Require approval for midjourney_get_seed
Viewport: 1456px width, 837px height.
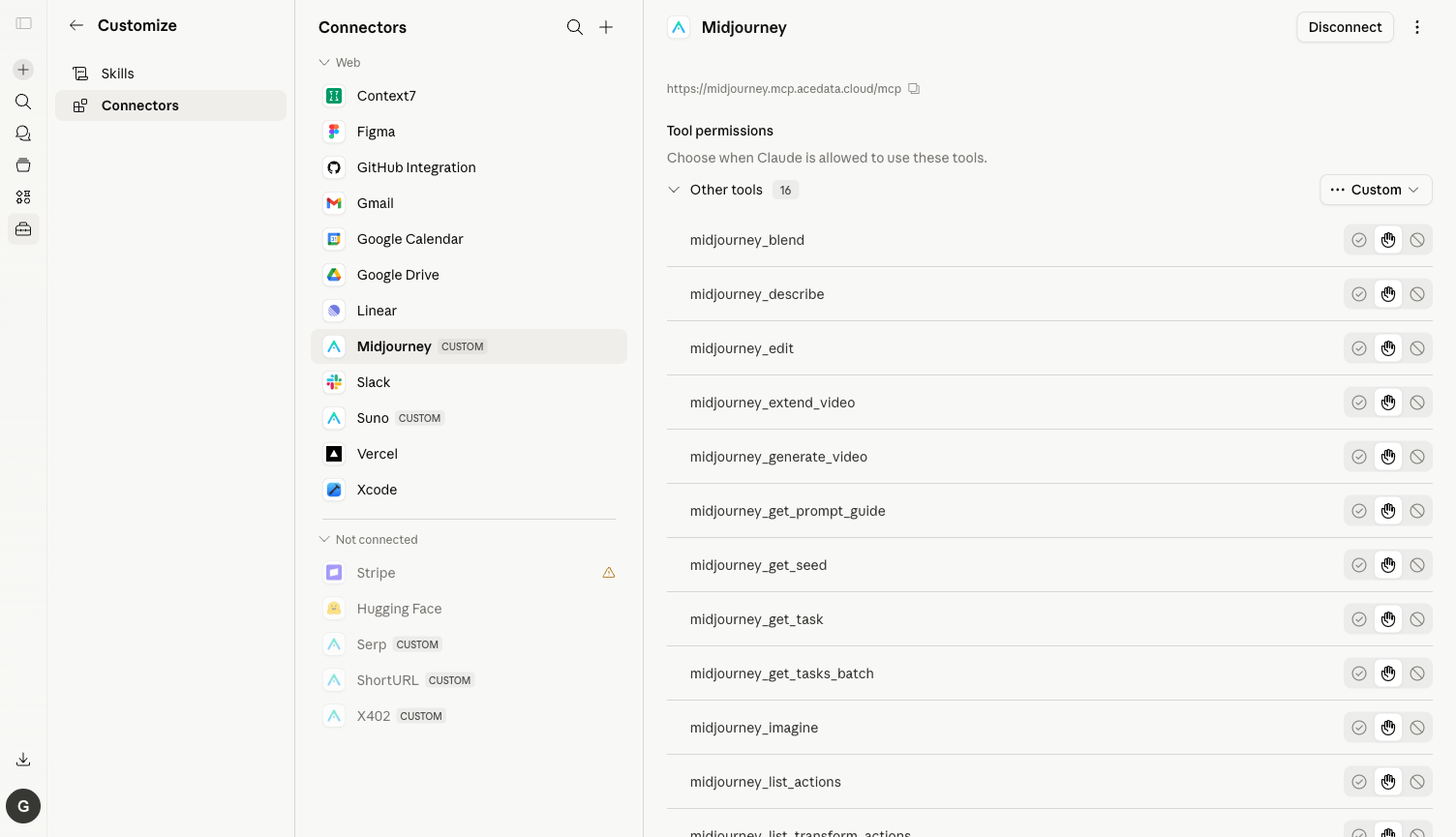1388,565
